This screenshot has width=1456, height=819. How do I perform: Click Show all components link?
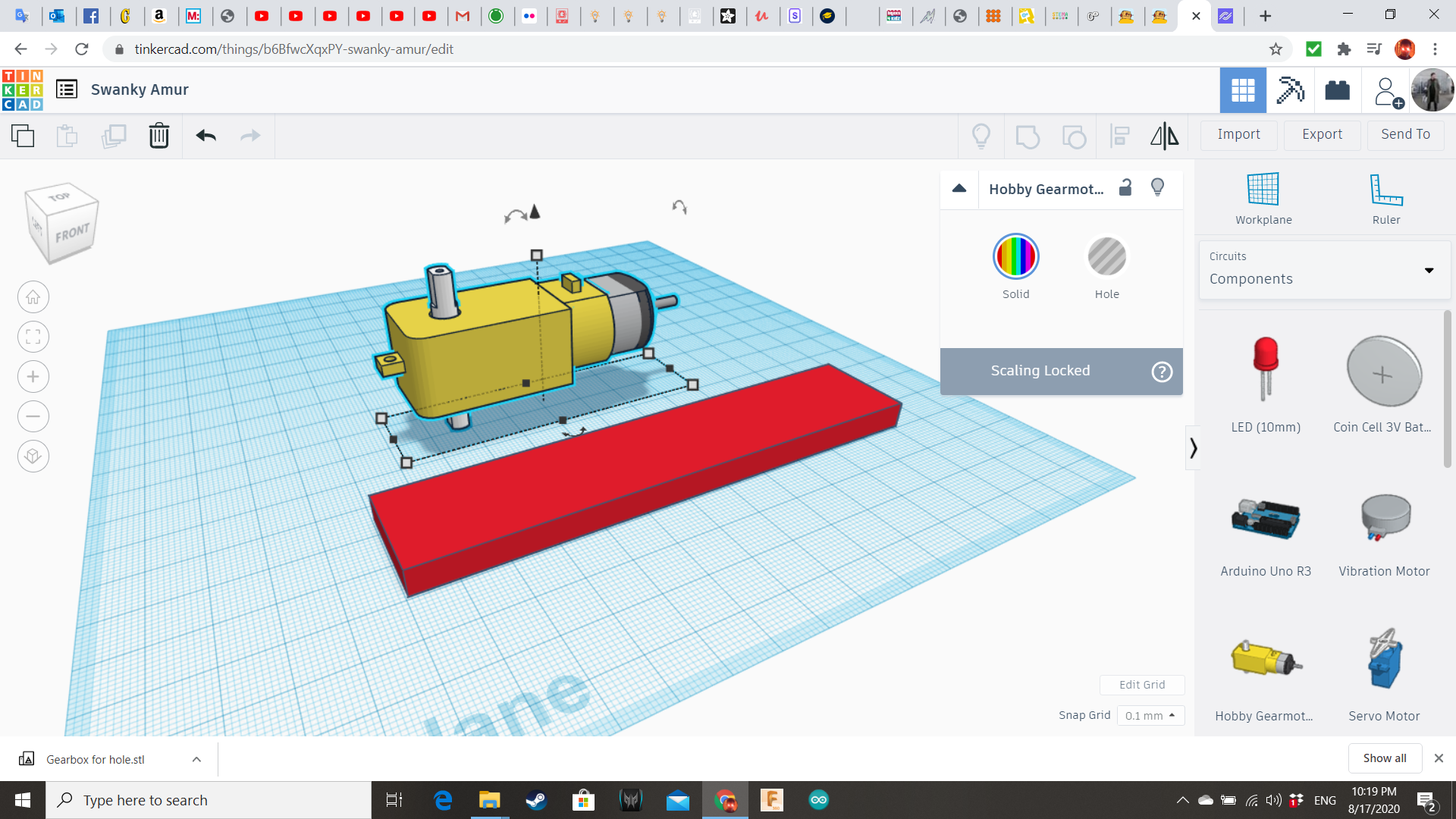tap(1385, 757)
